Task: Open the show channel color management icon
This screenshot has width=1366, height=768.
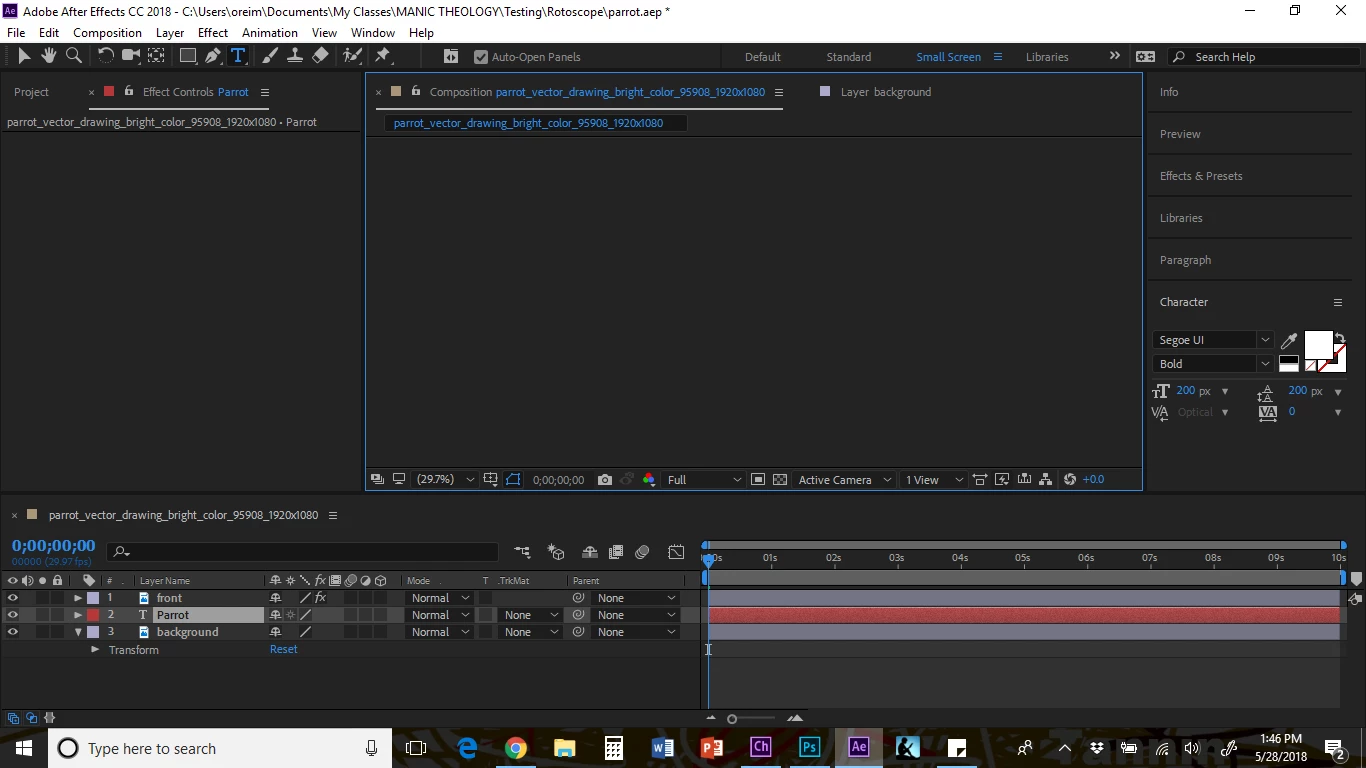Action: click(649, 480)
